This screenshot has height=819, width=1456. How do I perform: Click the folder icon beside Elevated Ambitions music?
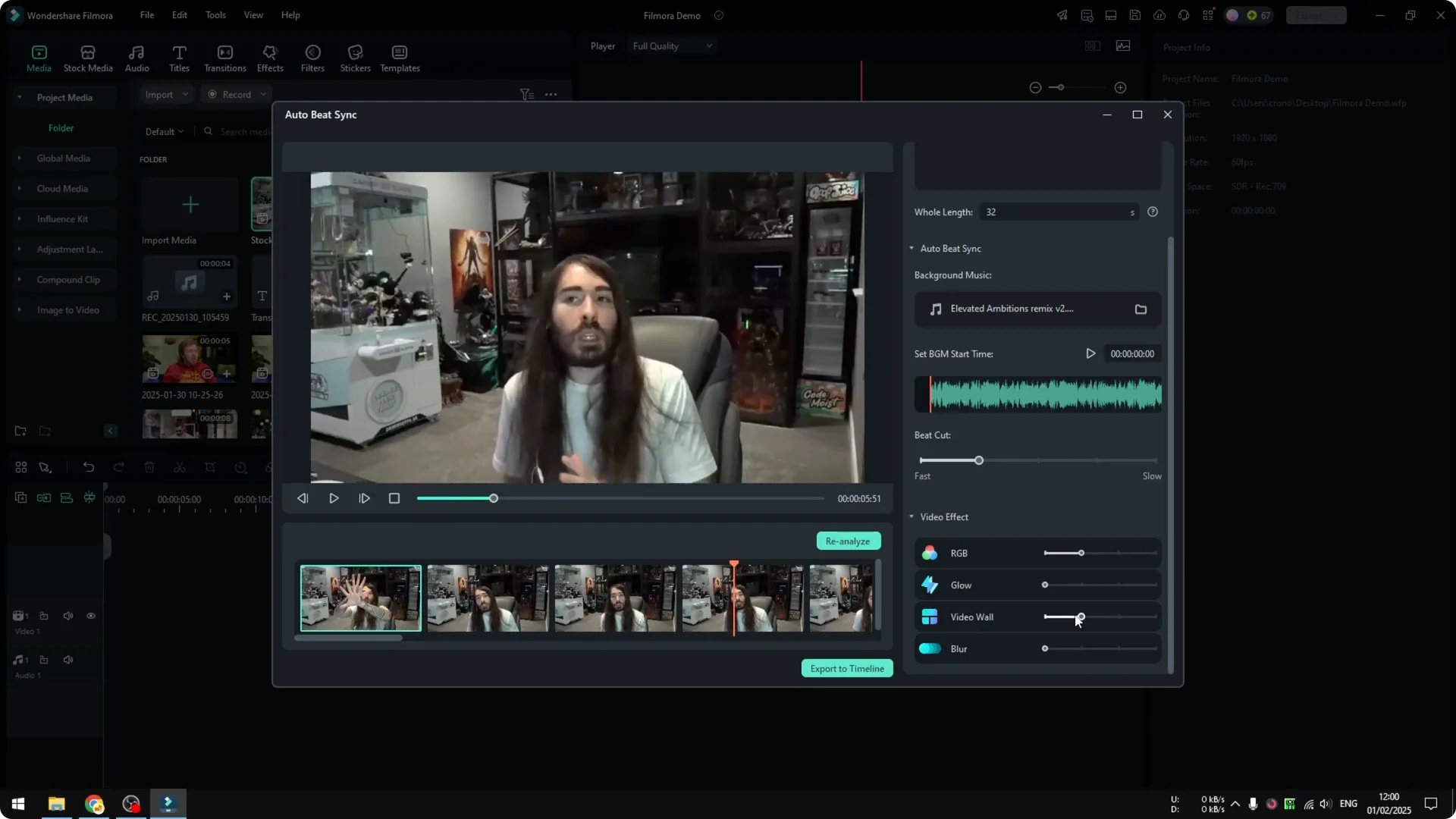tap(1141, 309)
